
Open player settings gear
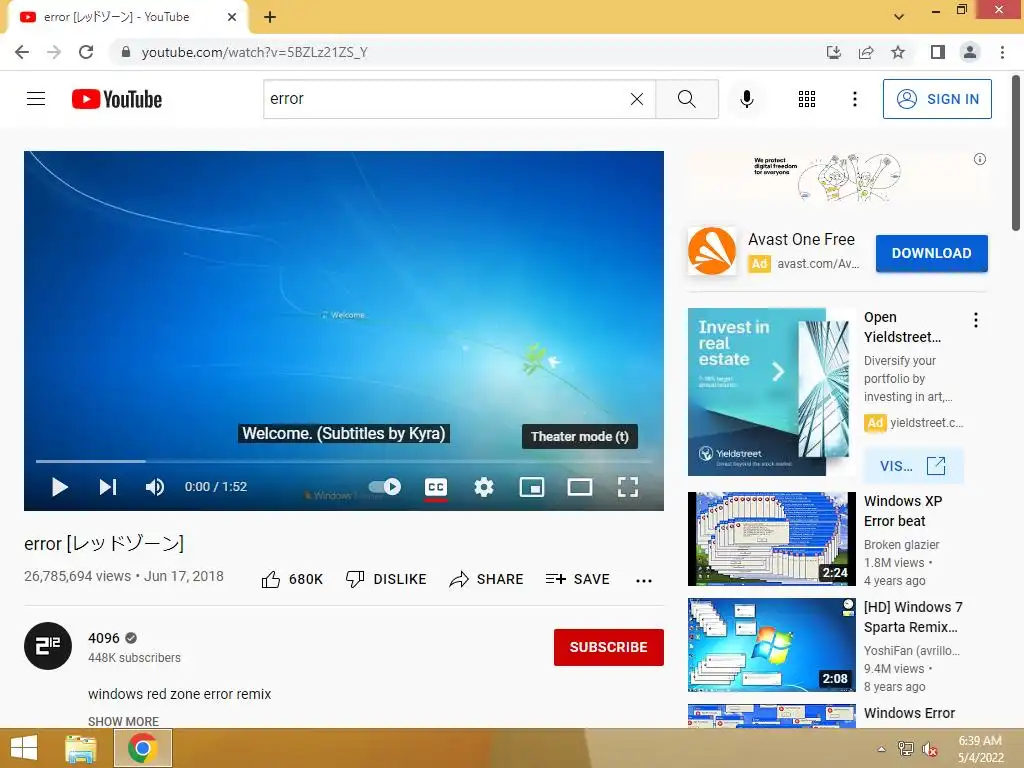(x=484, y=487)
